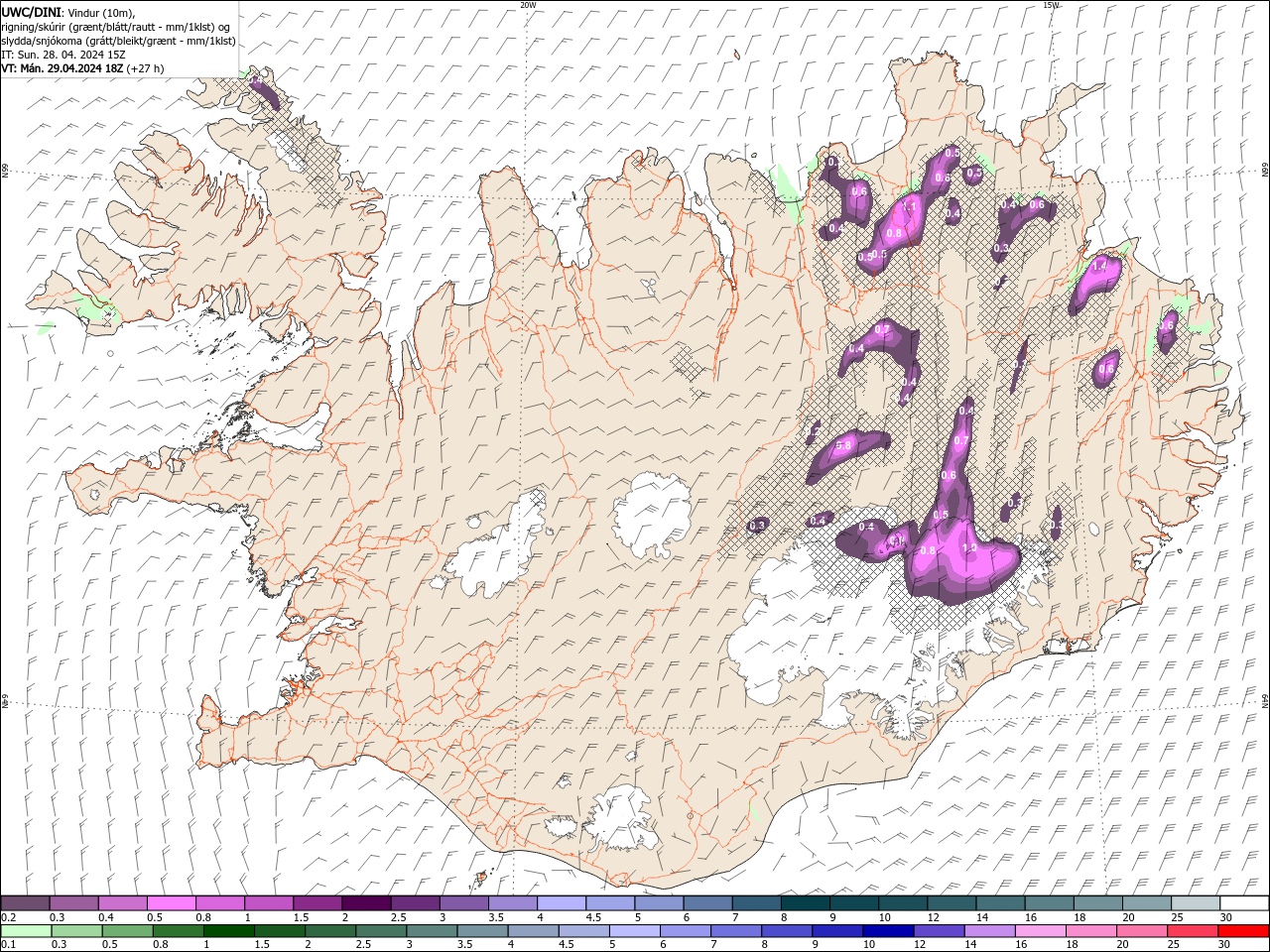The height and width of the screenshot is (952, 1270).
Task: Click the upper legend swatch labeled 3.5
Action: [x=512, y=903]
